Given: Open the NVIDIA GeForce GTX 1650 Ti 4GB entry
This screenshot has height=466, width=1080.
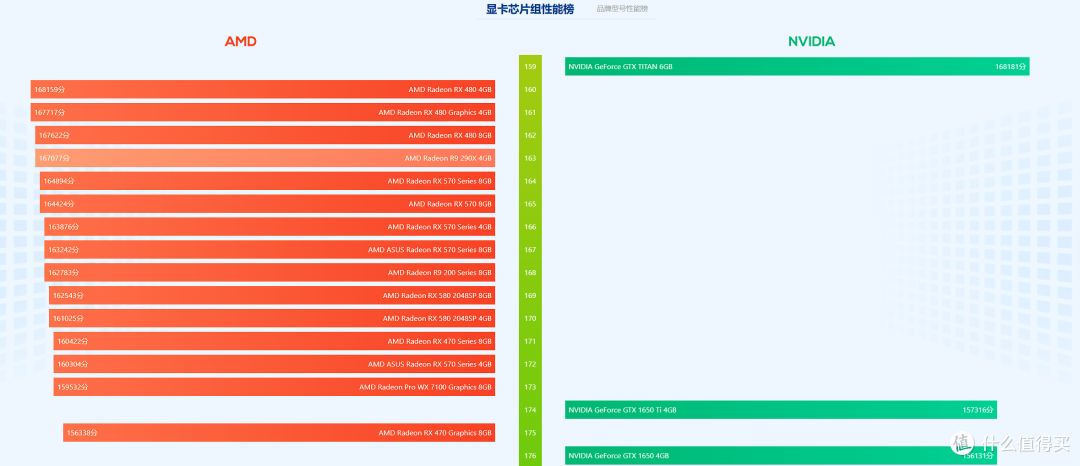Looking at the screenshot, I should [x=780, y=410].
